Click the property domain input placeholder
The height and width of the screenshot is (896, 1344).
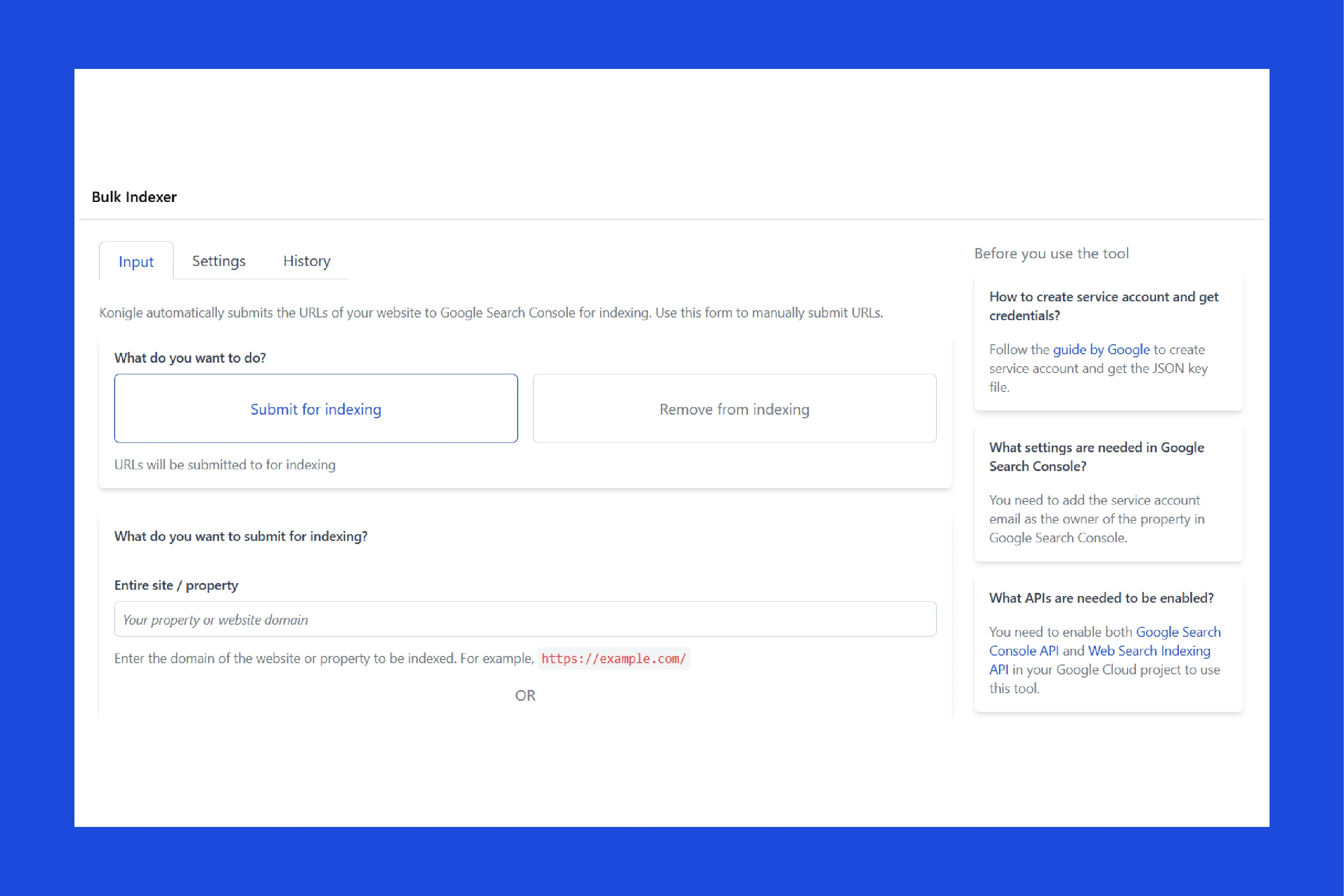[x=524, y=619]
